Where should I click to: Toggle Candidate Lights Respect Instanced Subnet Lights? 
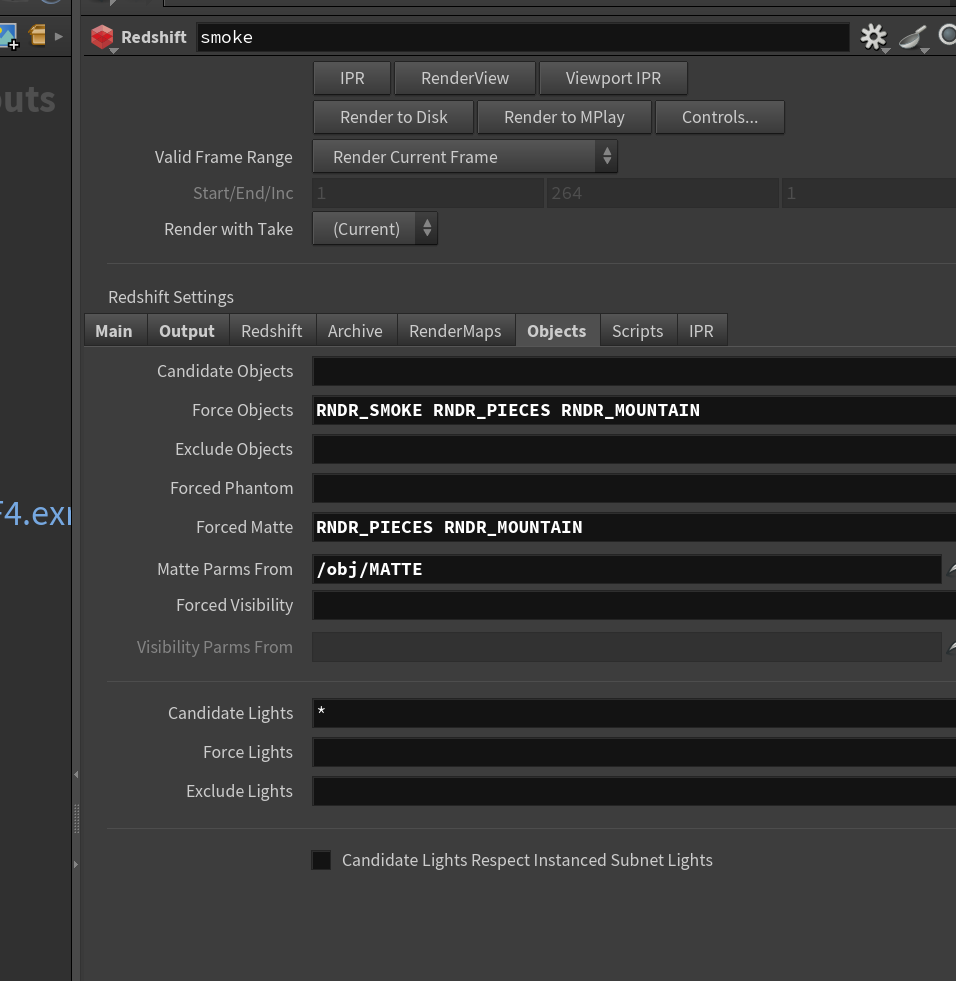322,860
